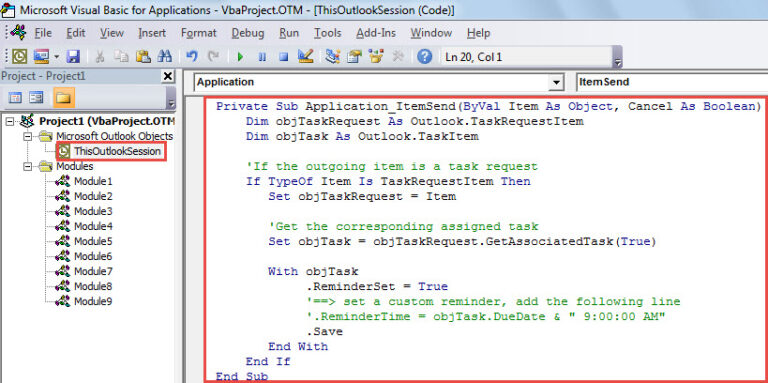Screen dimensions: 768x383
Task: Open the Add-Ins menu
Action: click(376, 33)
